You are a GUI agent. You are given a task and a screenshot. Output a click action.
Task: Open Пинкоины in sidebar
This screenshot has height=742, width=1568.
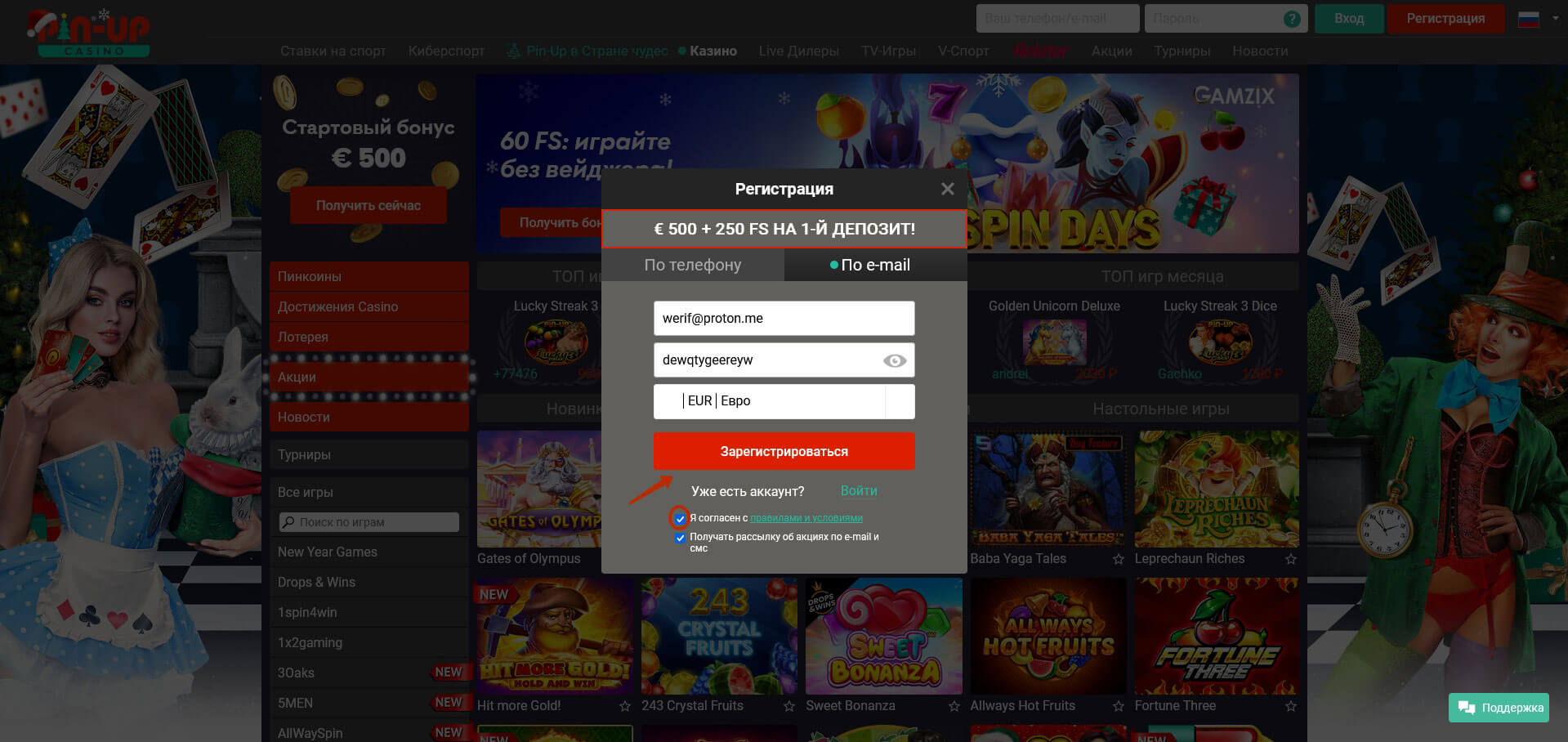[x=369, y=276]
